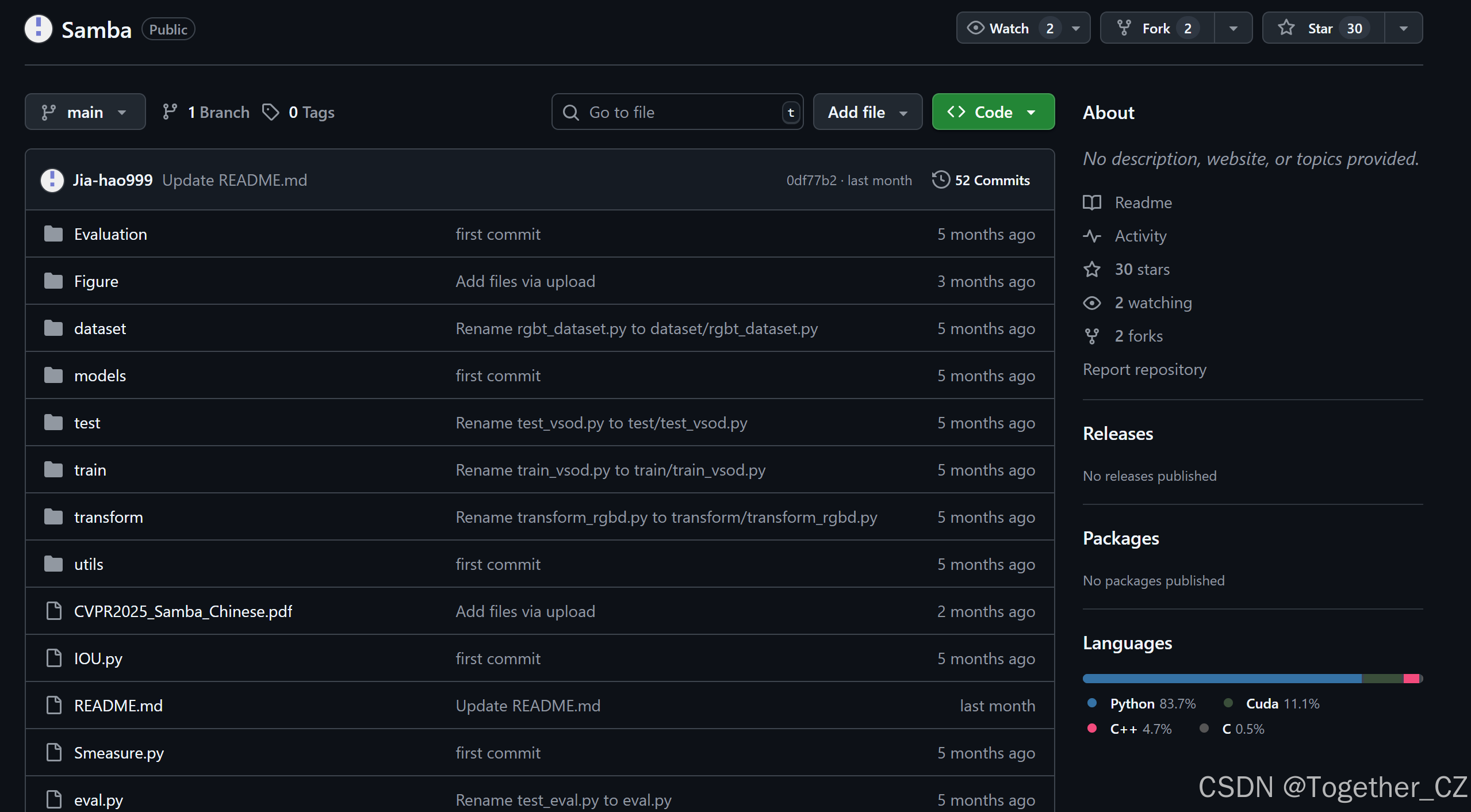This screenshot has width=1471, height=812.
Task: Click Jia-hao999's commit avatar
Action: tap(51, 180)
